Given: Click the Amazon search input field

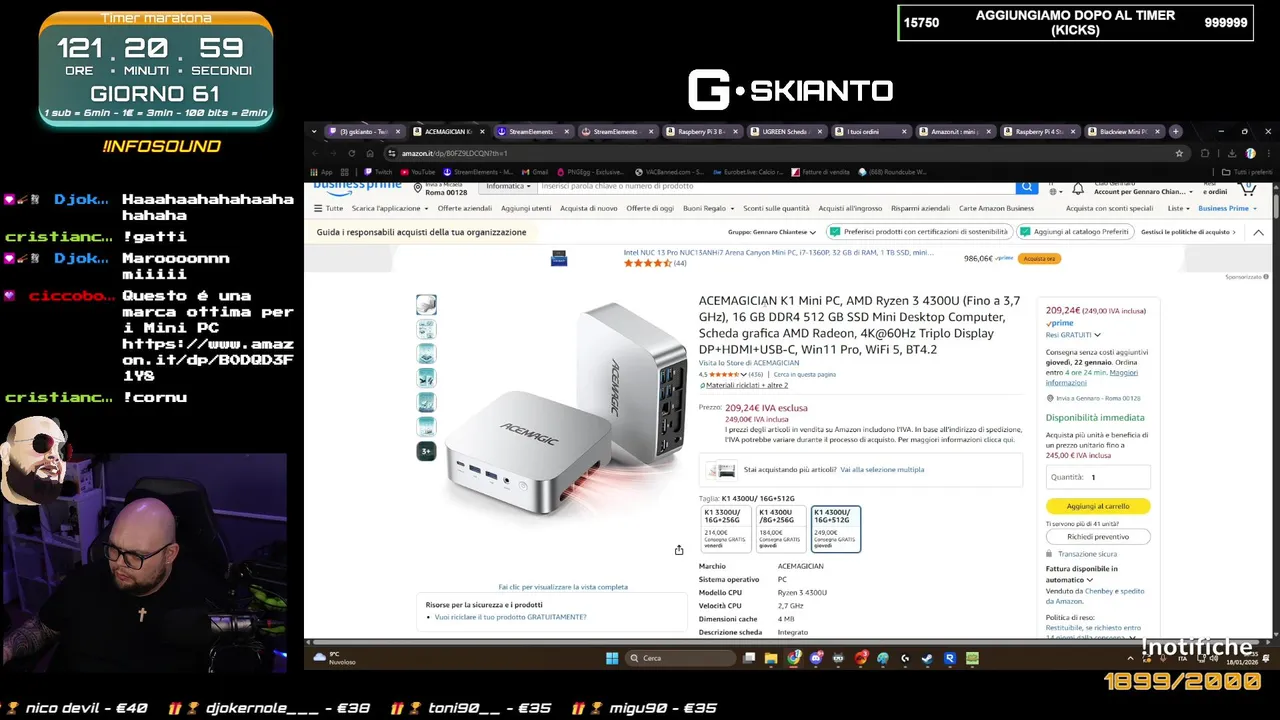Looking at the screenshot, I should coord(777,186).
